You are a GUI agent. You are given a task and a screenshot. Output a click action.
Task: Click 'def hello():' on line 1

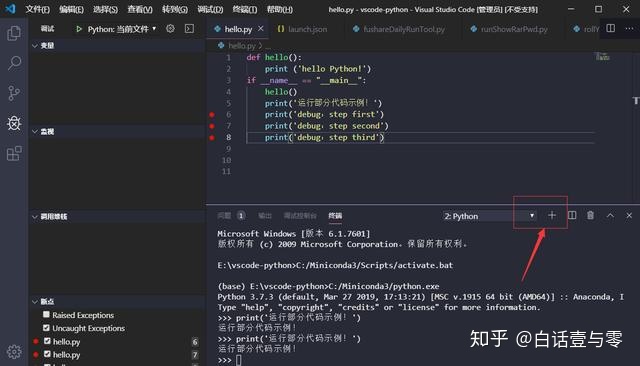point(274,58)
